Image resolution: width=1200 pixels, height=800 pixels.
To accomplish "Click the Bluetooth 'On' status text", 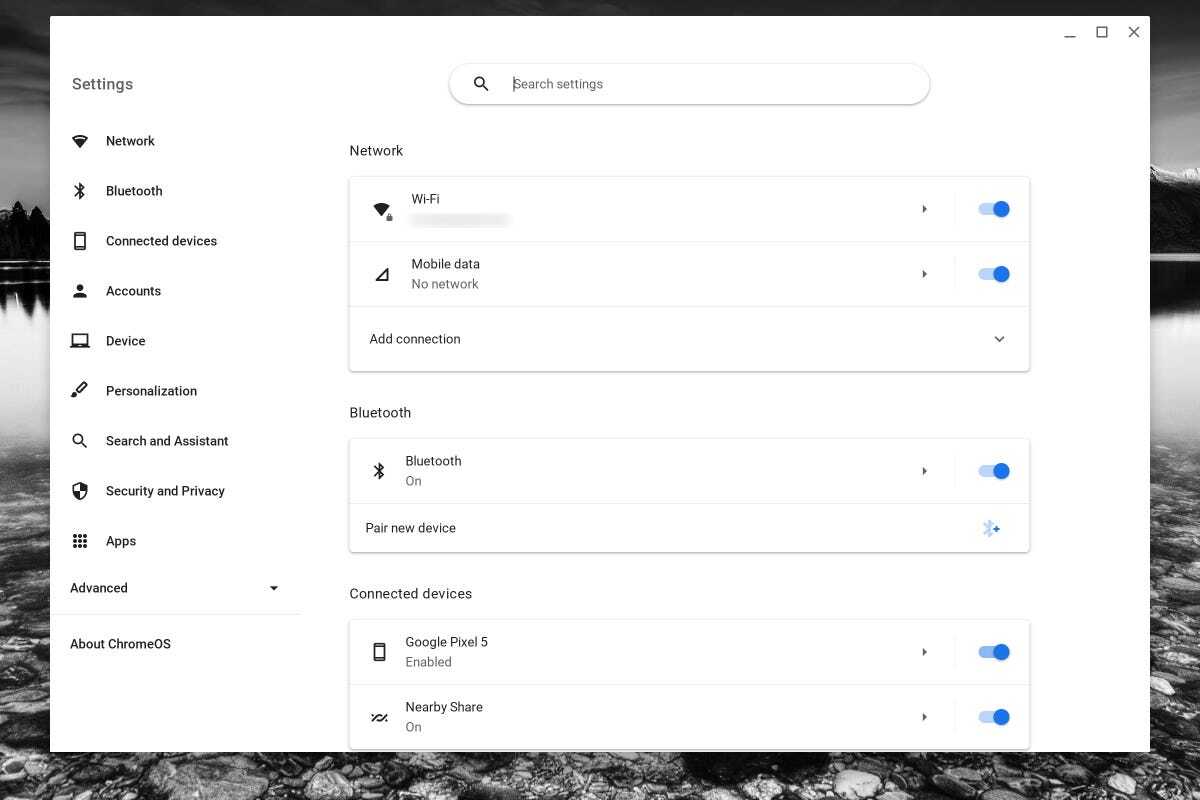I will pos(413,481).
